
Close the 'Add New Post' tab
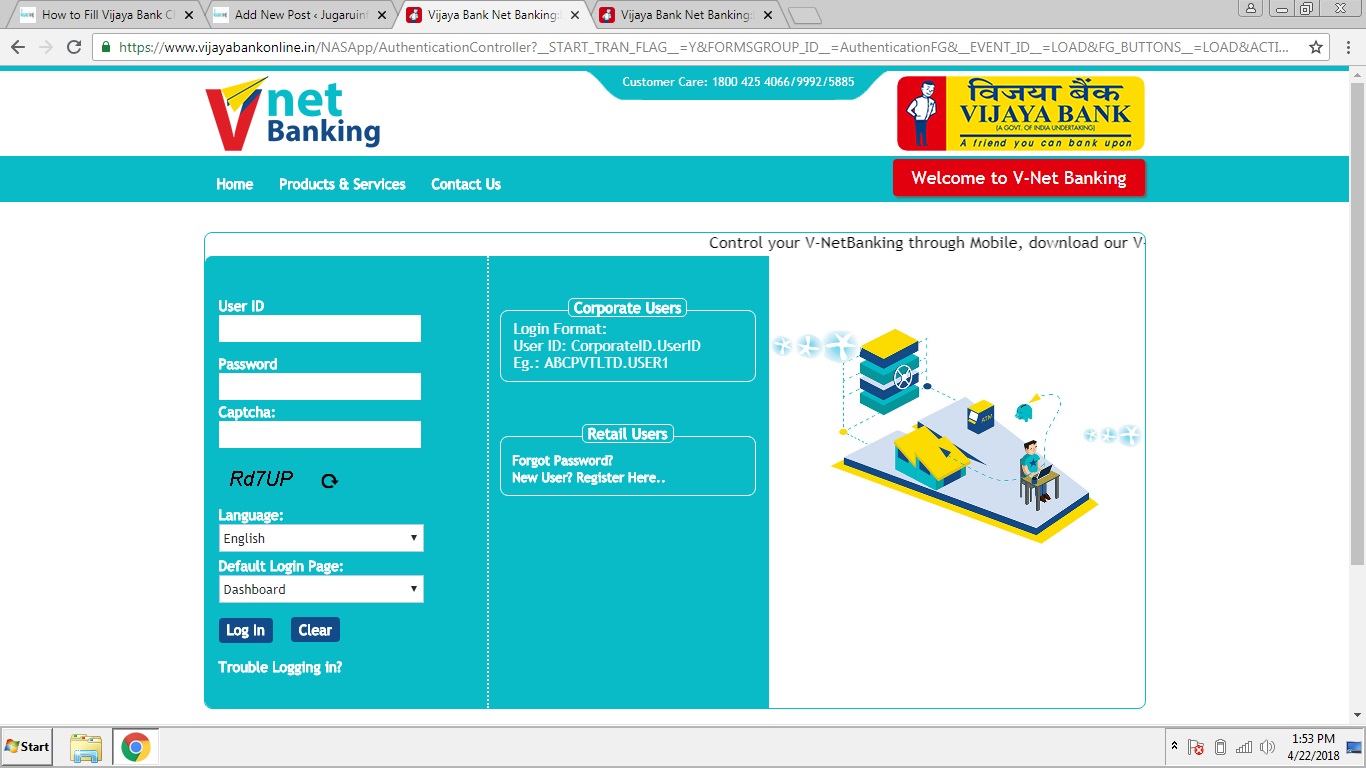(381, 15)
